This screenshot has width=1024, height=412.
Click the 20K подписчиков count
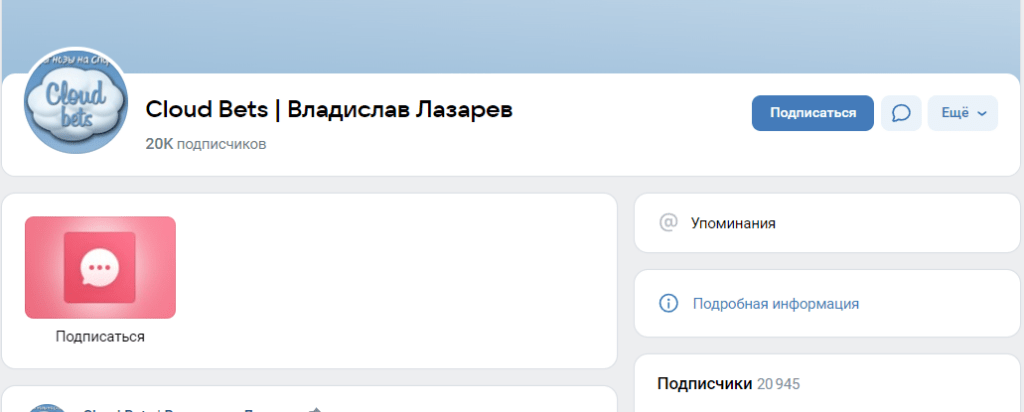point(206,144)
